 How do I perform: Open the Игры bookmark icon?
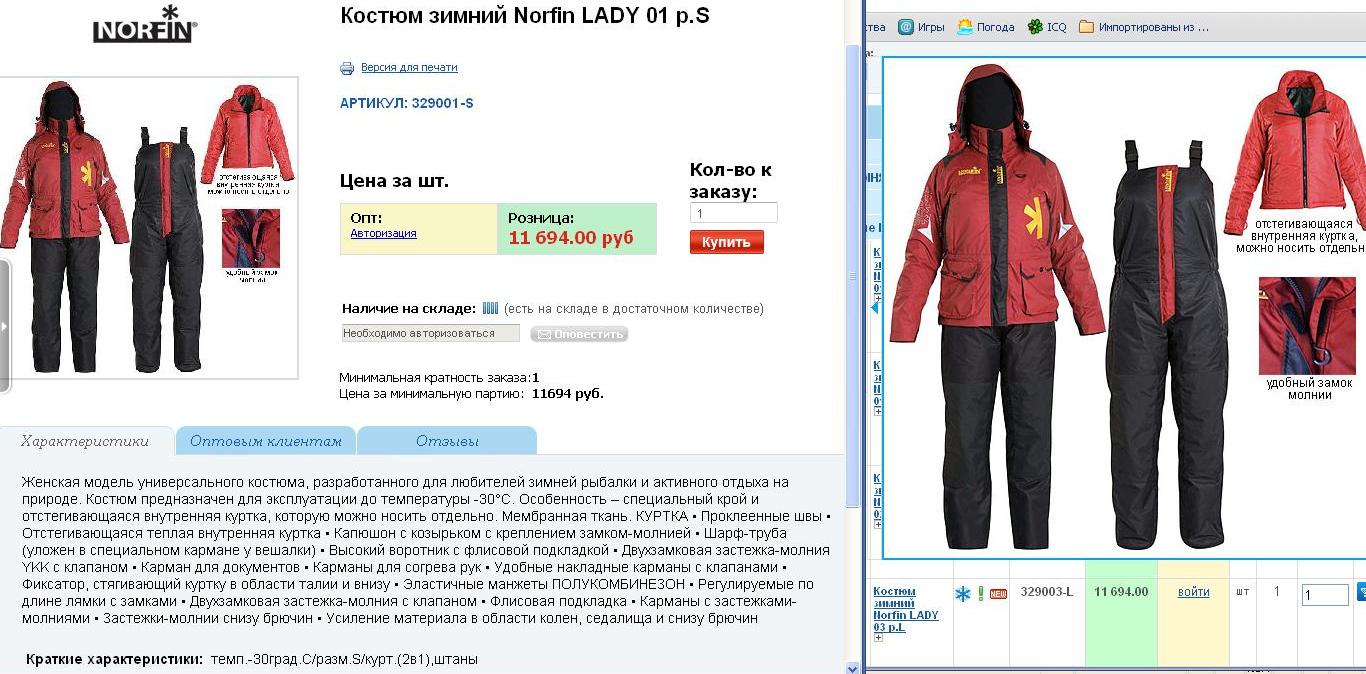(906, 27)
